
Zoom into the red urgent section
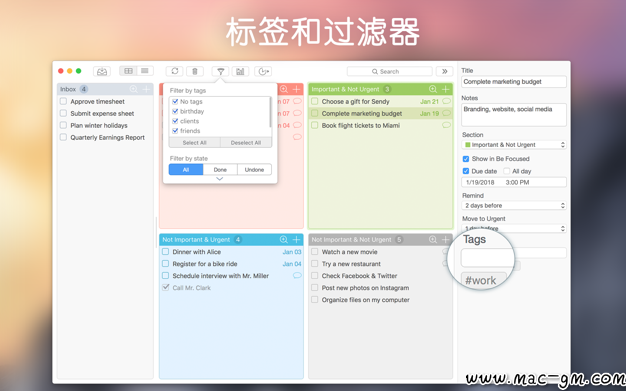tap(283, 89)
